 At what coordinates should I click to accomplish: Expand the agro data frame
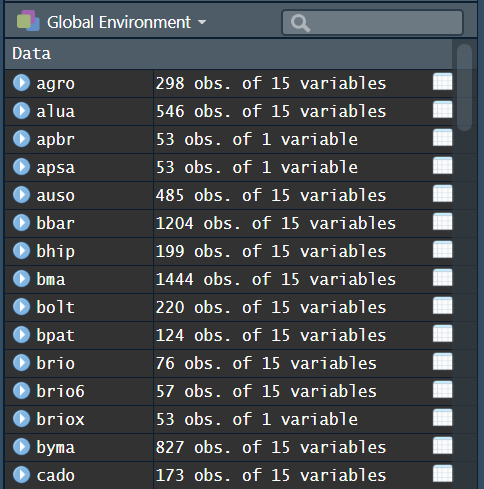point(22,83)
